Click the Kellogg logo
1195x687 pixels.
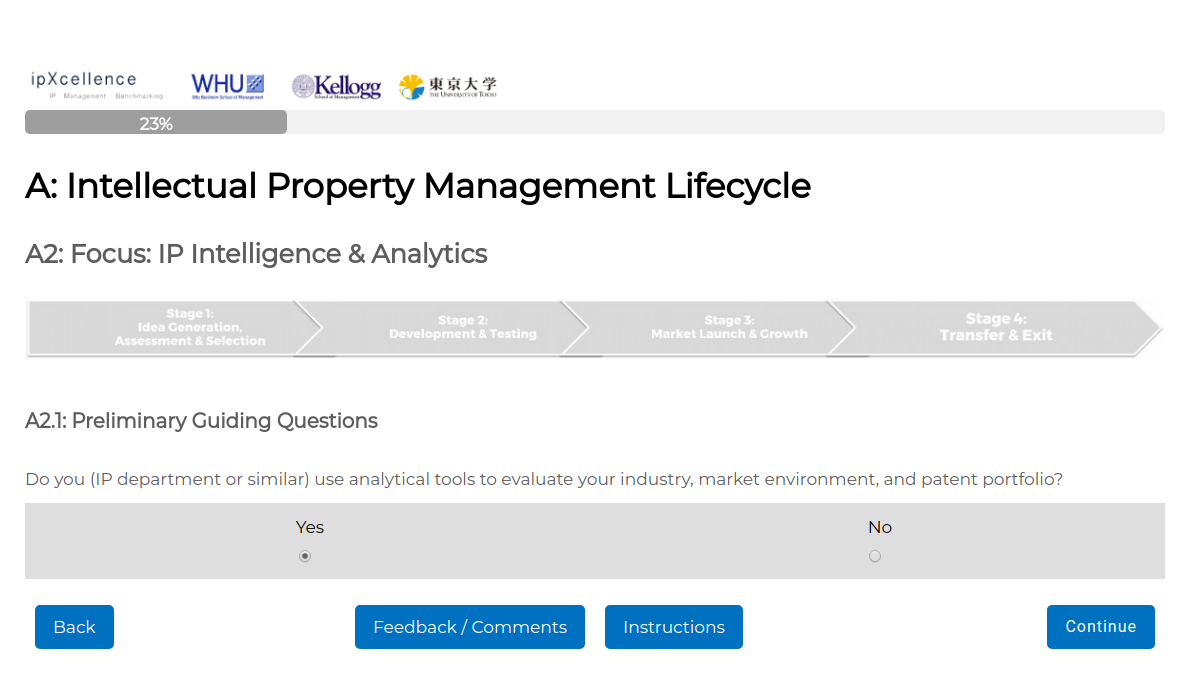(336, 87)
